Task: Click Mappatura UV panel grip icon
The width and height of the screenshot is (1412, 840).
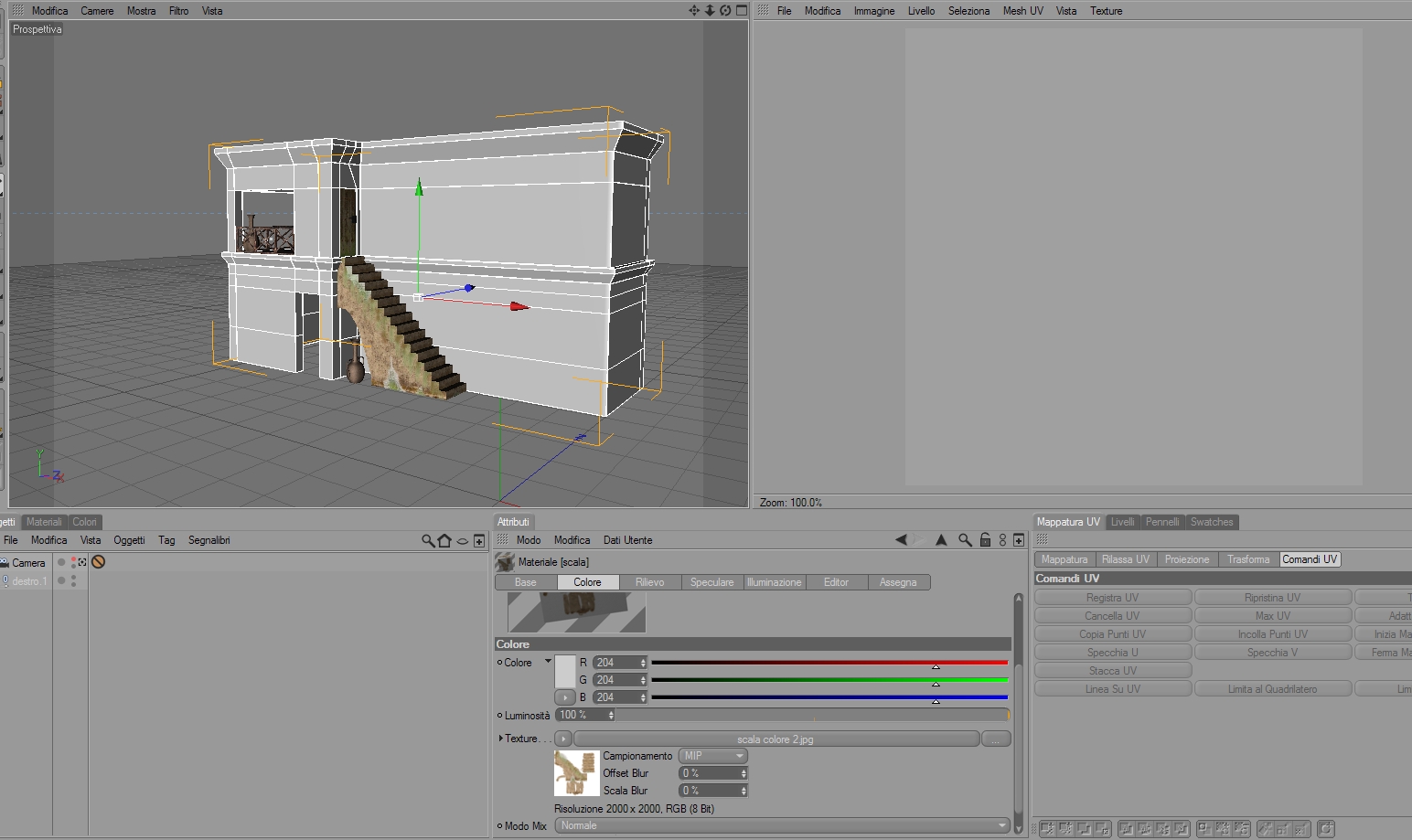Action: coord(1042,540)
